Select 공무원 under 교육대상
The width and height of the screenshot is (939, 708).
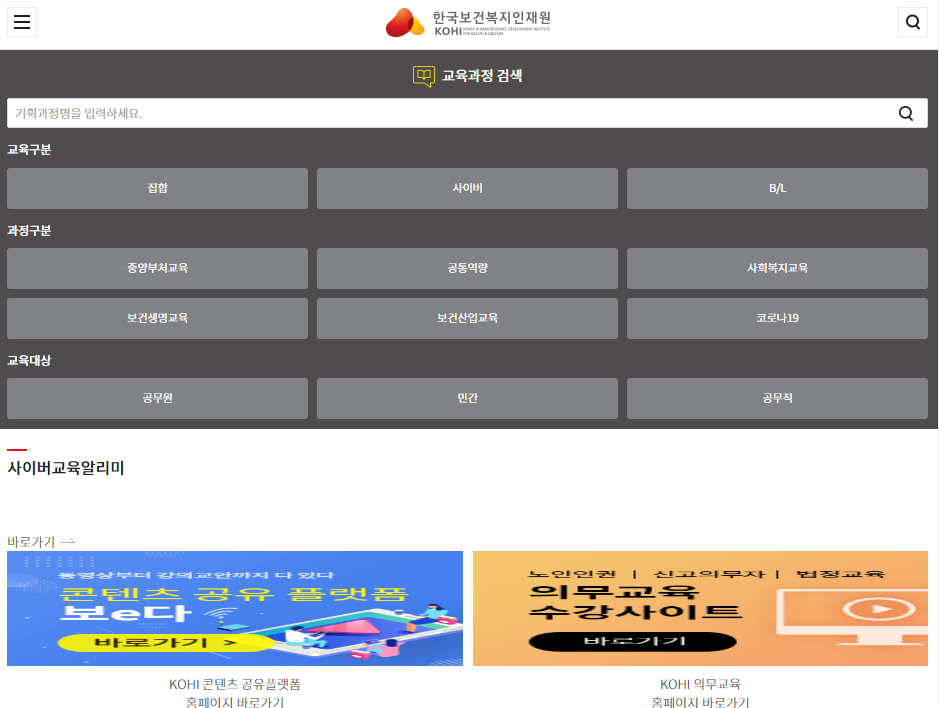tap(157, 398)
